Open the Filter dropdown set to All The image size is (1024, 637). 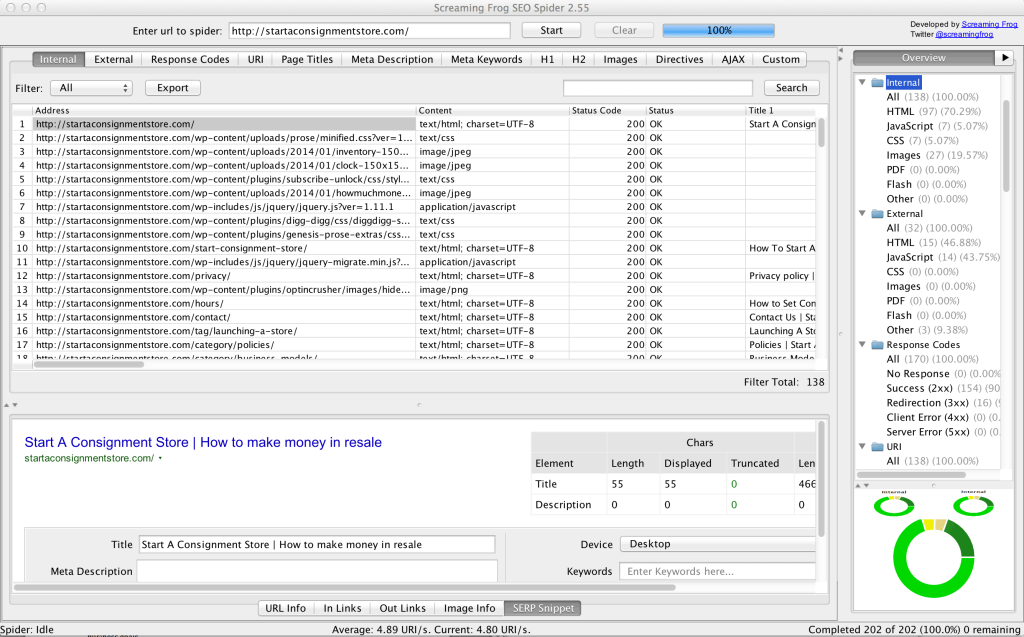(x=91, y=88)
